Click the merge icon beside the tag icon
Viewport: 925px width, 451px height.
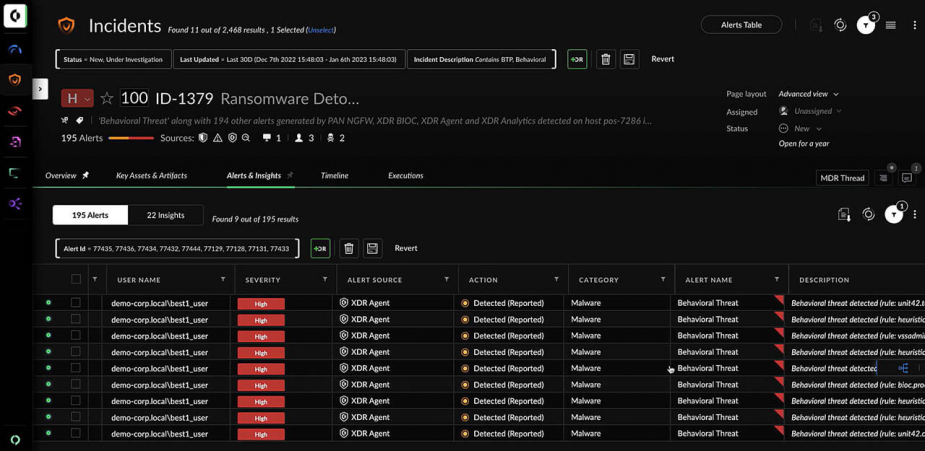click(x=65, y=120)
